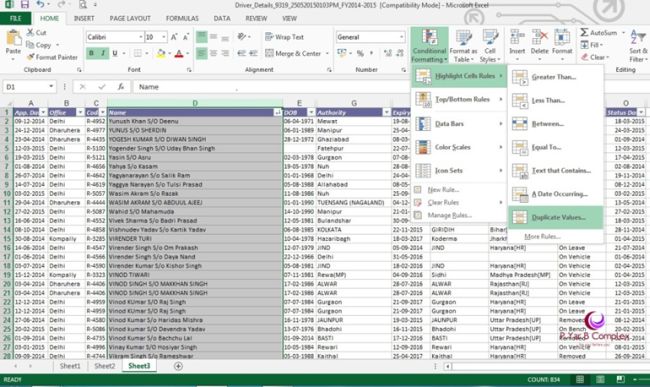The image size is (650, 387).
Task: Switch to the DATA tab
Action: point(222,18)
